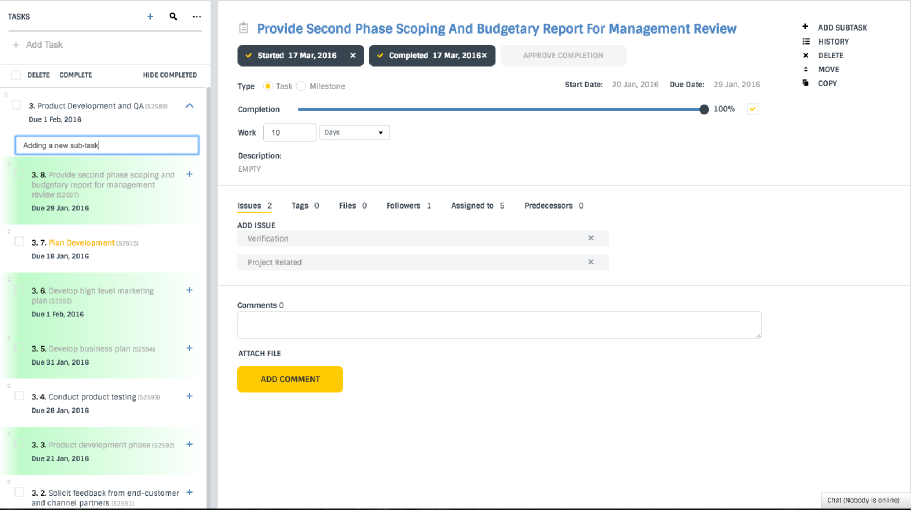Viewport: 911px width, 510px height.
Task: Select the Milestone type radio button
Action: coord(301,86)
